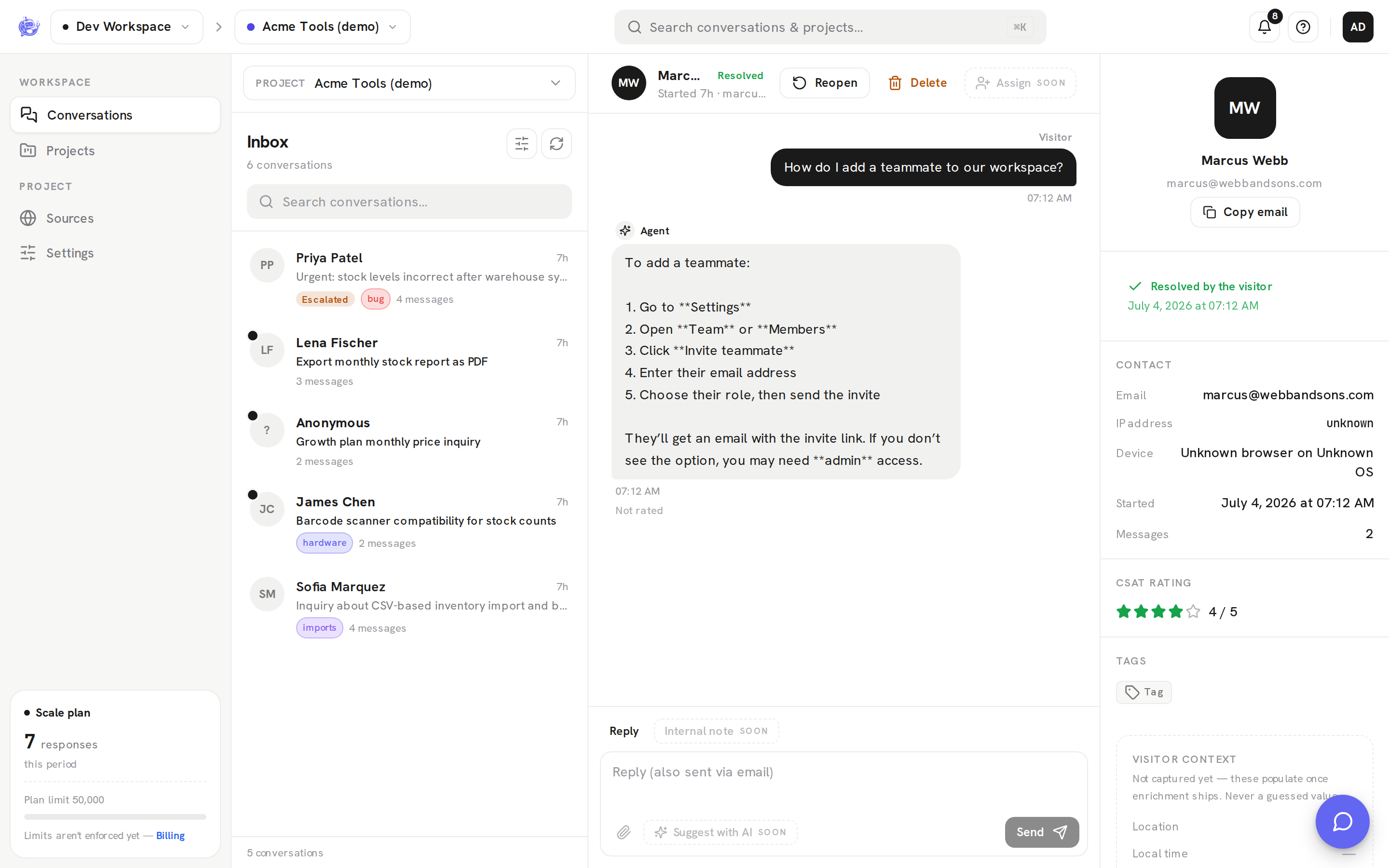This screenshot has height=868, width=1389.
Task: Click the reply text area
Action: (x=844, y=781)
